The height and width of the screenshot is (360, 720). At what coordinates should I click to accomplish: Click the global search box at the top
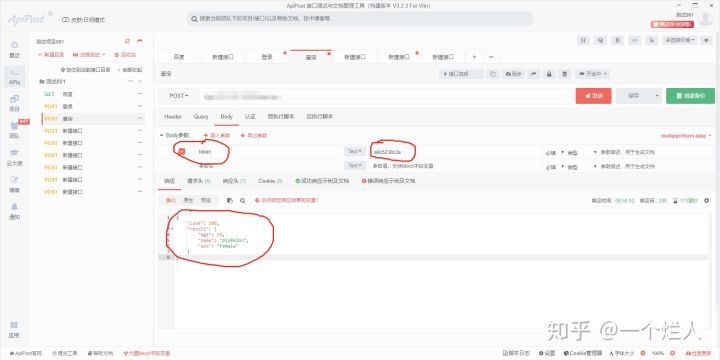pyautogui.click(x=360, y=19)
